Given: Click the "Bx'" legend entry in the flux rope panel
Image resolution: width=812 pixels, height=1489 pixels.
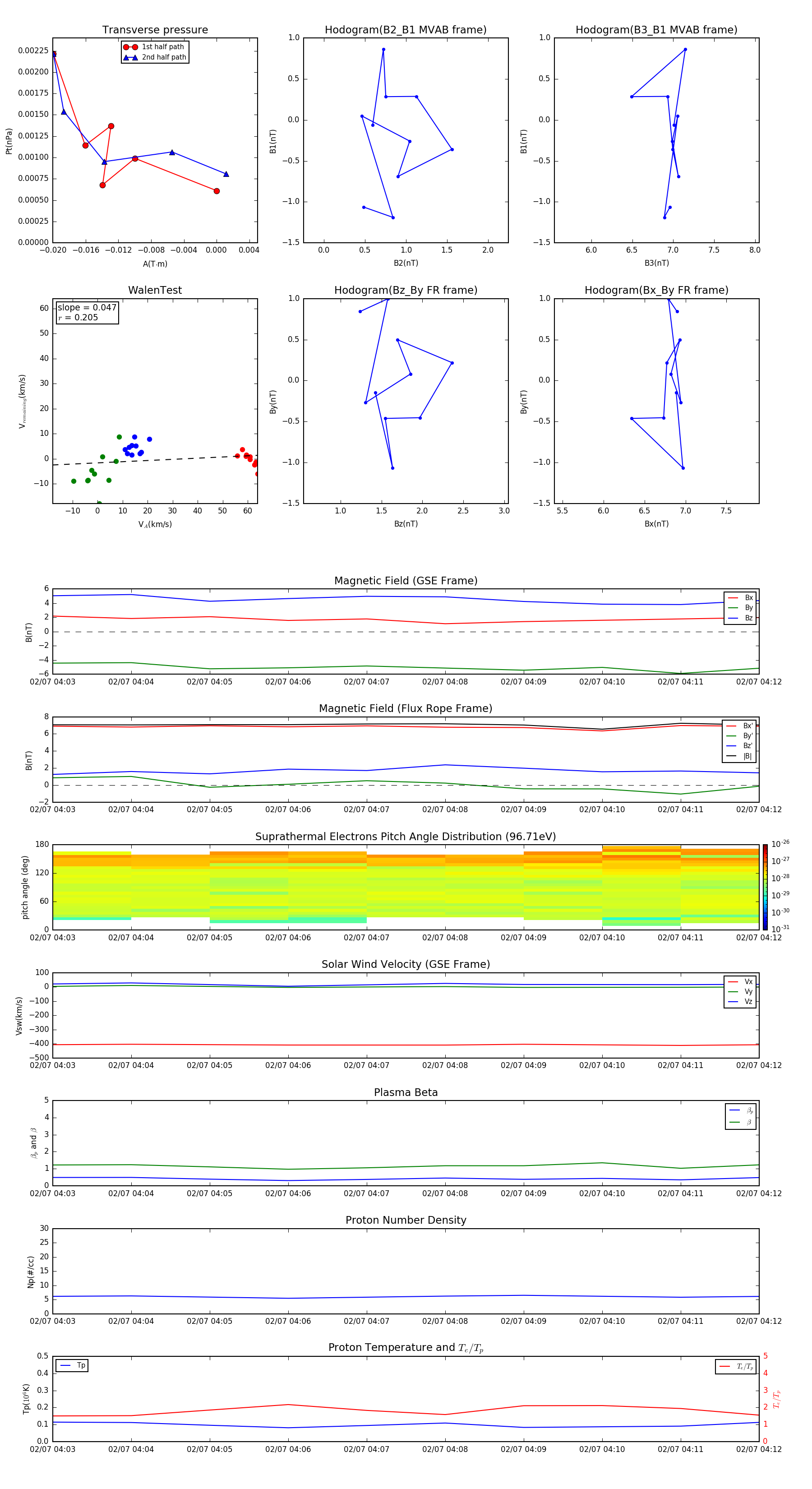Looking at the screenshot, I should [x=740, y=726].
